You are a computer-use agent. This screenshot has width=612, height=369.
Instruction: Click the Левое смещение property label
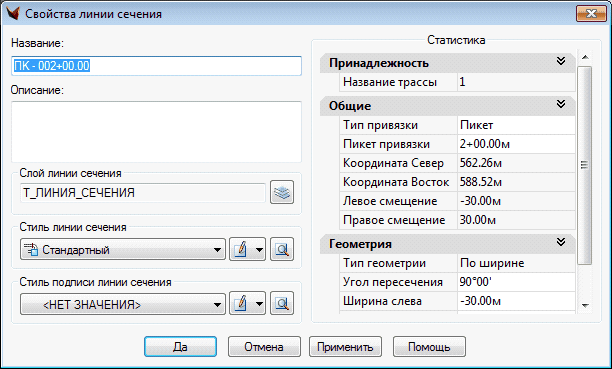click(x=390, y=201)
